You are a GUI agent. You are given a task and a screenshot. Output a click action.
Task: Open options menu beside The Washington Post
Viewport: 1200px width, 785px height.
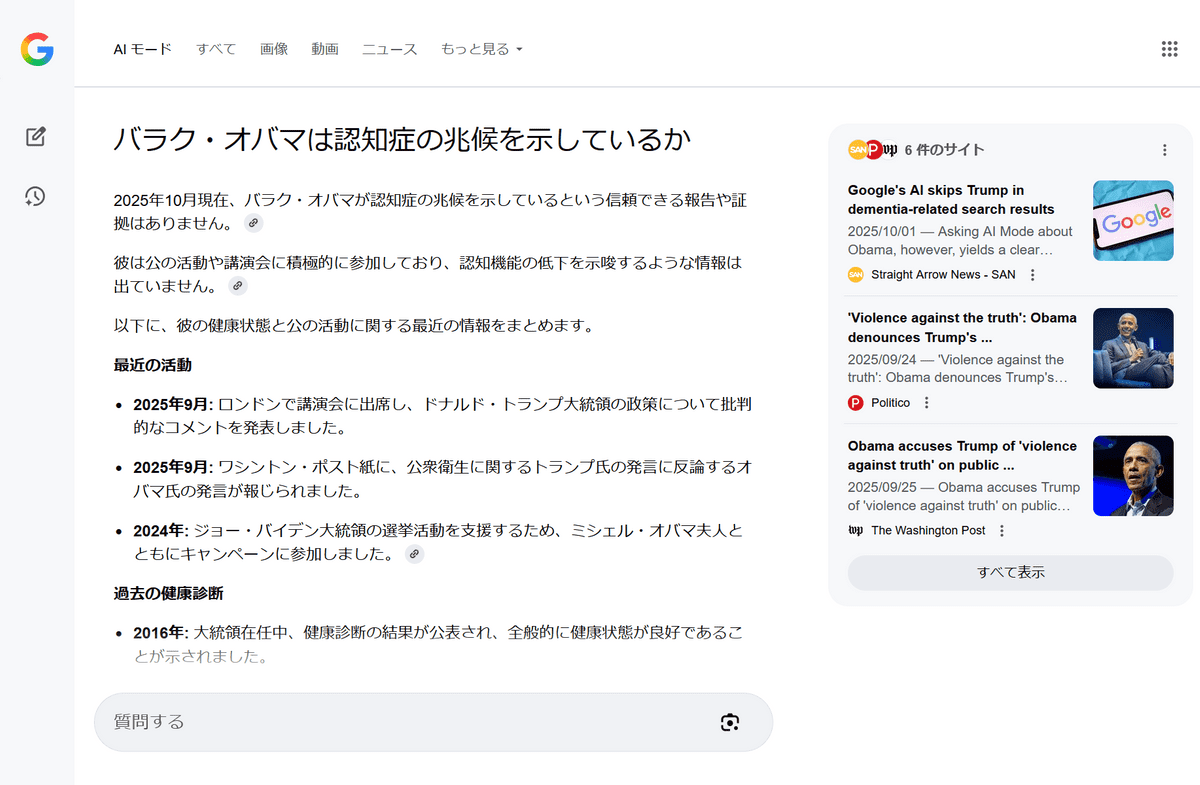(x=1002, y=531)
